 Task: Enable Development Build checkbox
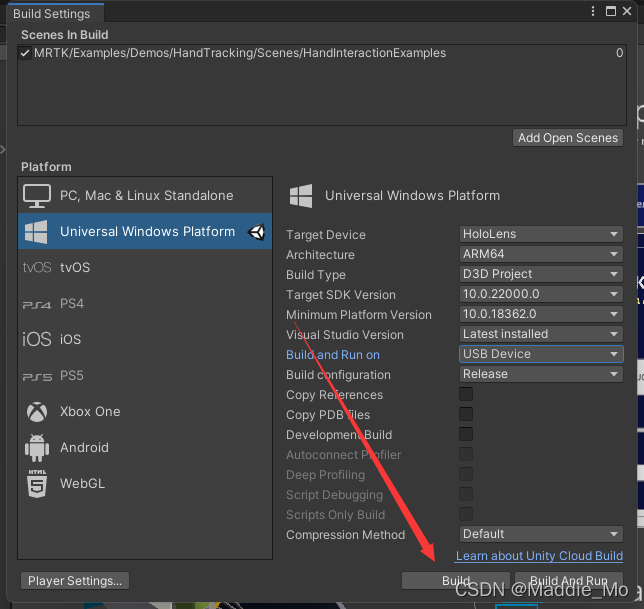coord(466,434)
